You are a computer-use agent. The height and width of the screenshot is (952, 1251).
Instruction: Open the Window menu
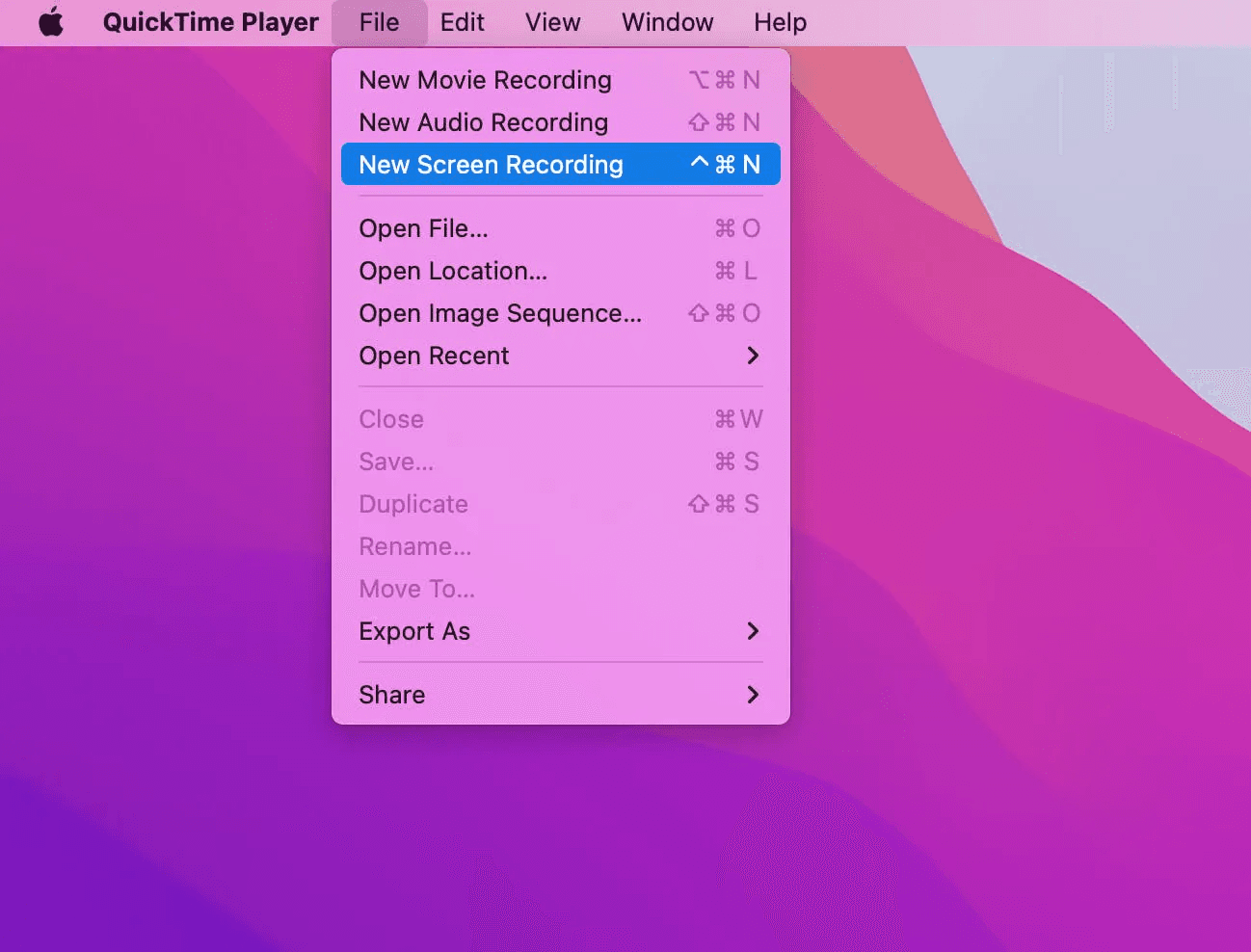tap(667, 22)
